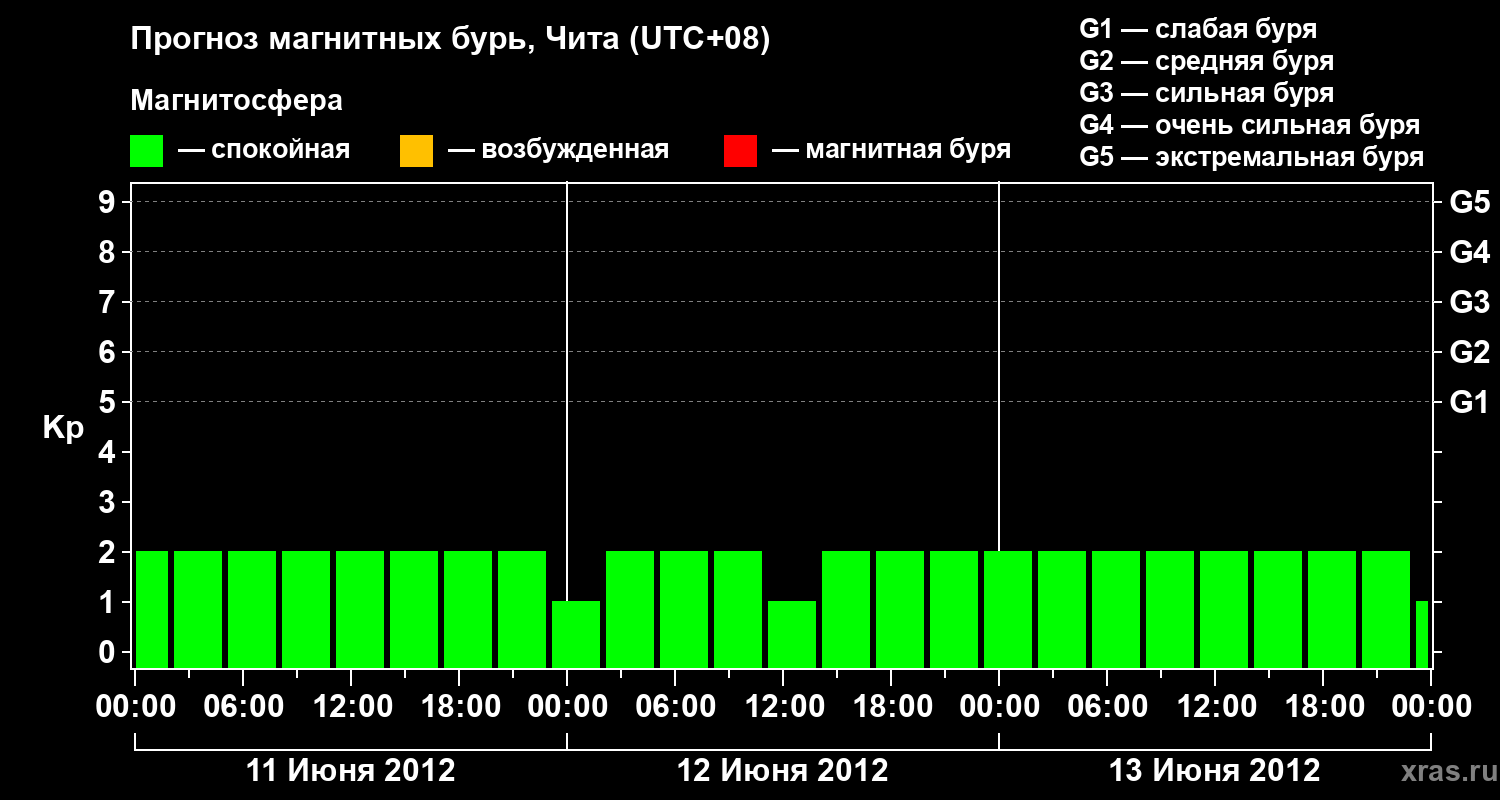Click the Kp axis value '0'

coord(109,653)
